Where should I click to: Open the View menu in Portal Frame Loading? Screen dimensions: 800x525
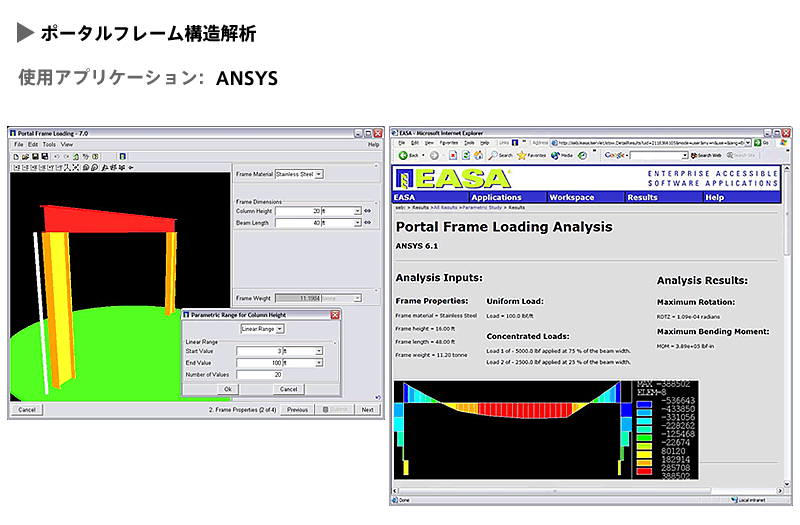coord(67,144)
